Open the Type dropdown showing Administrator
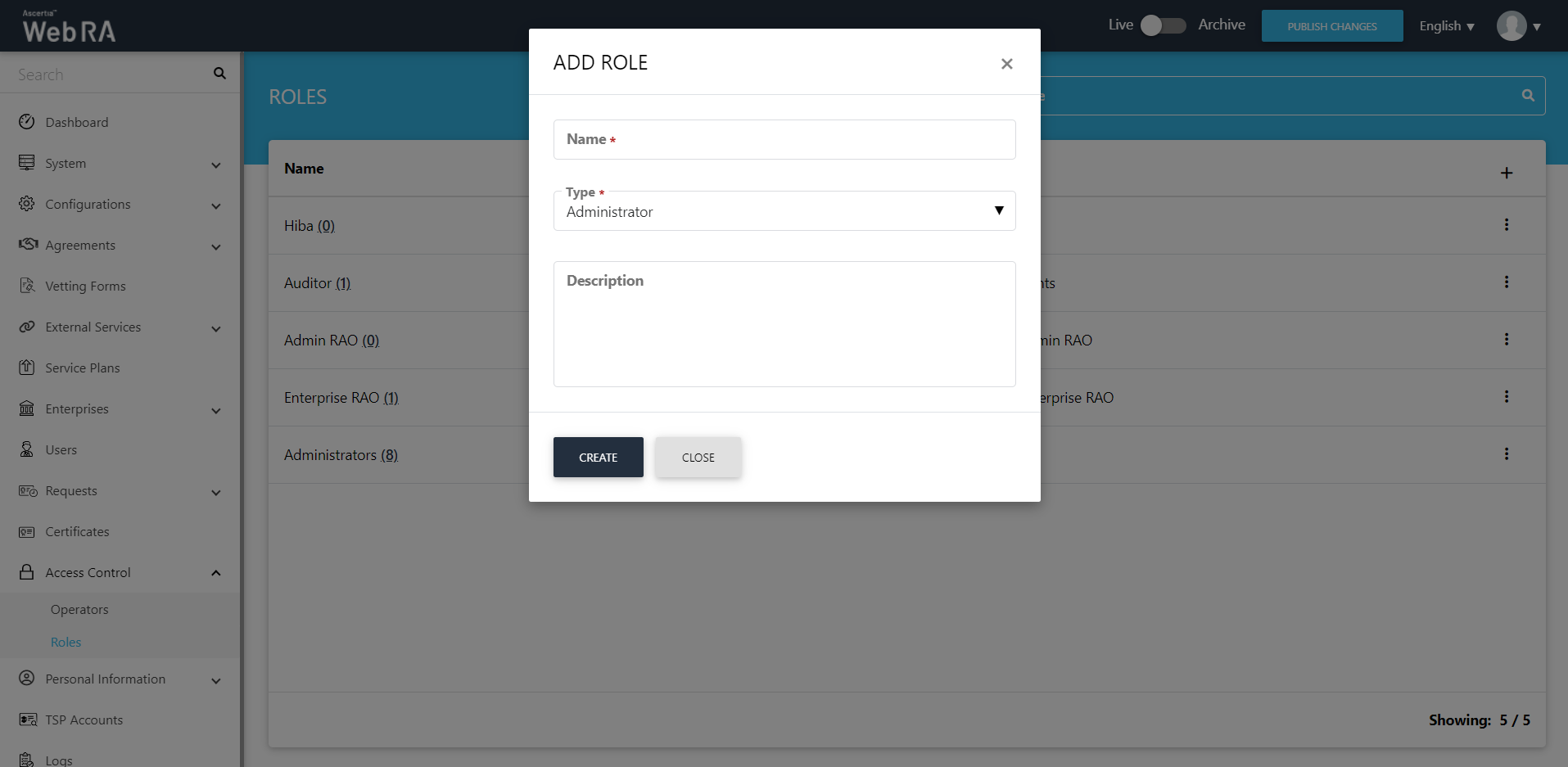 784,211
